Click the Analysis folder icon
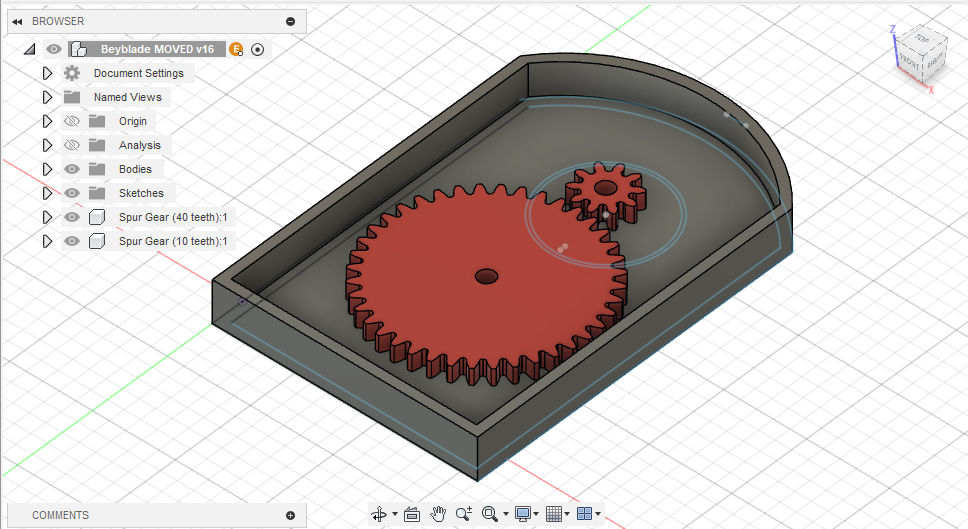968x529 pixels. pyautogui.click(x=97, y=146)
